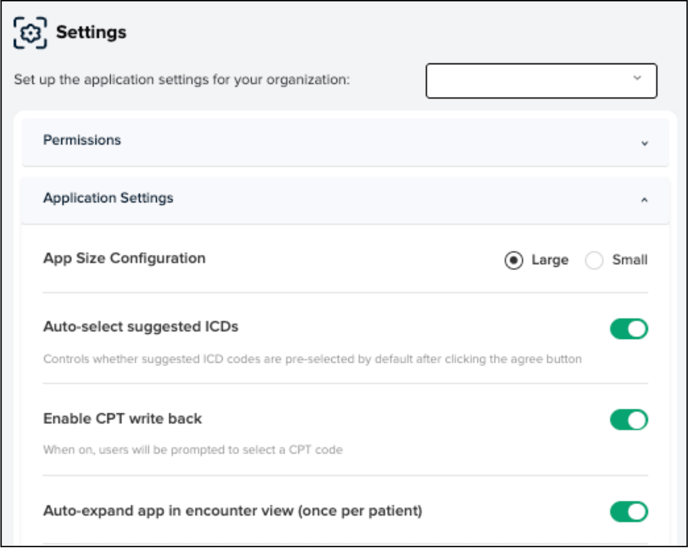Click the Permissions section chevron icon
The width and height of the screenshot is (688, 548).
tap(644, 142)
